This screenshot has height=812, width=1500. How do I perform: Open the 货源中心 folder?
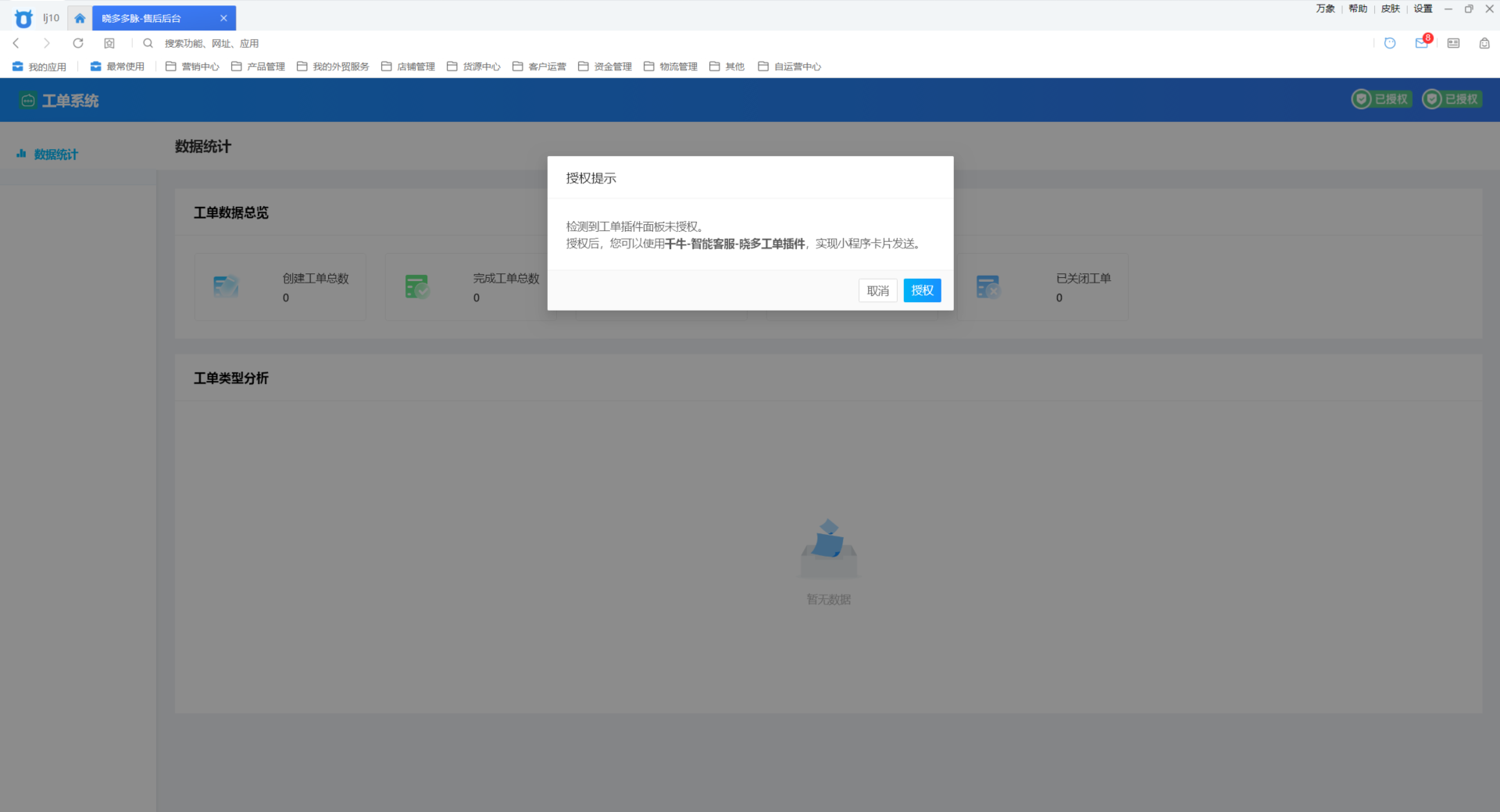473,66
